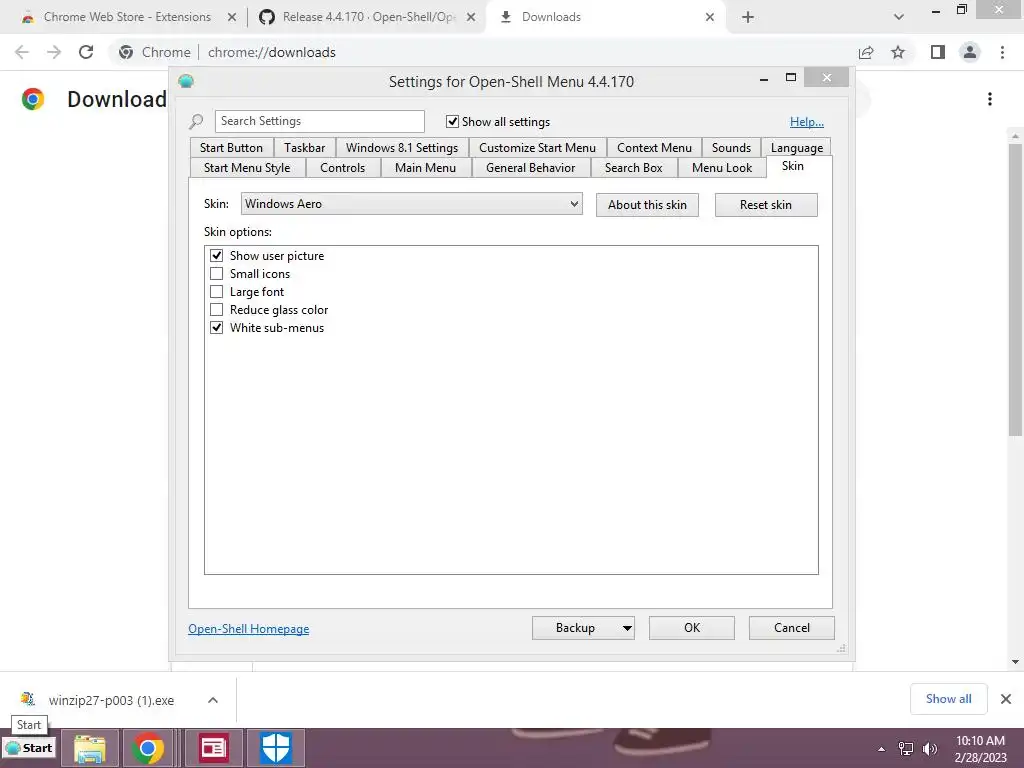Dismiss the download shelf with X
1024x768 pixels.
[x=1006, y=699]
